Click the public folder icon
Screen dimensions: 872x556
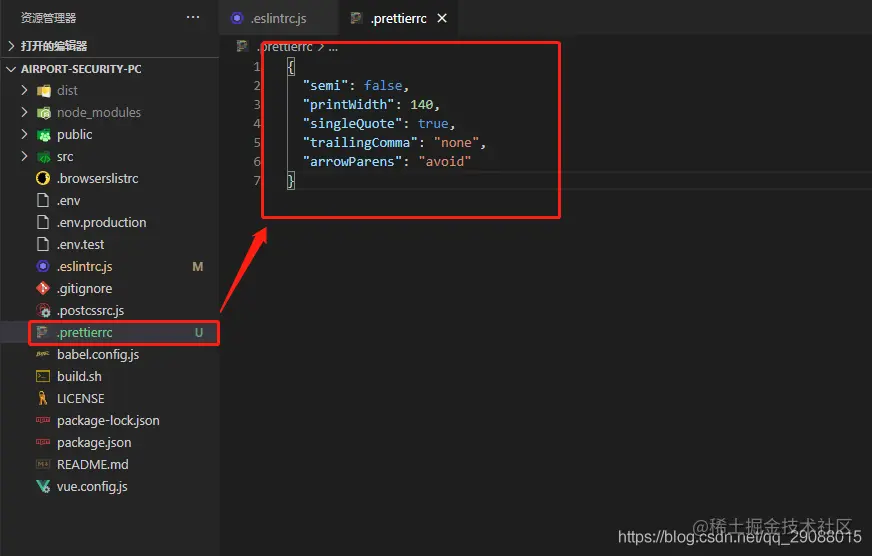tap(43, 135)
